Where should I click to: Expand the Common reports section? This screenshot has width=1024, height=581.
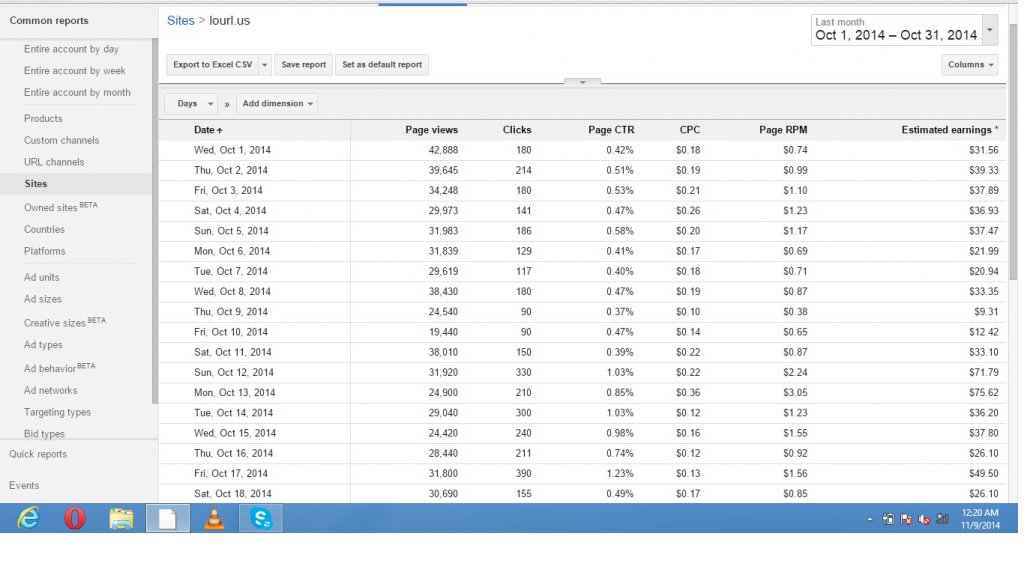click(49, 21)
